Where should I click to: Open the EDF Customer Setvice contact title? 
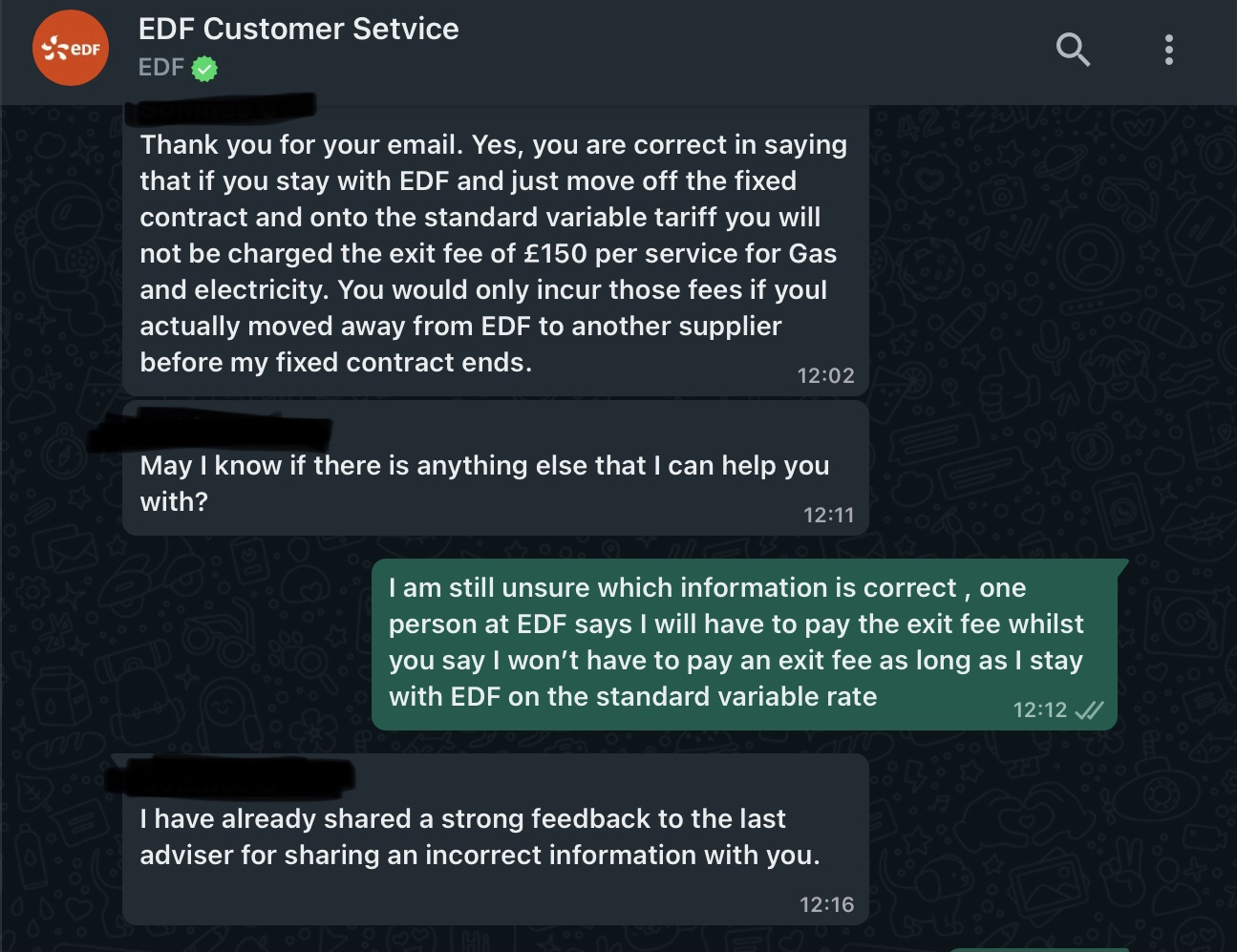(x=298, y=29)
